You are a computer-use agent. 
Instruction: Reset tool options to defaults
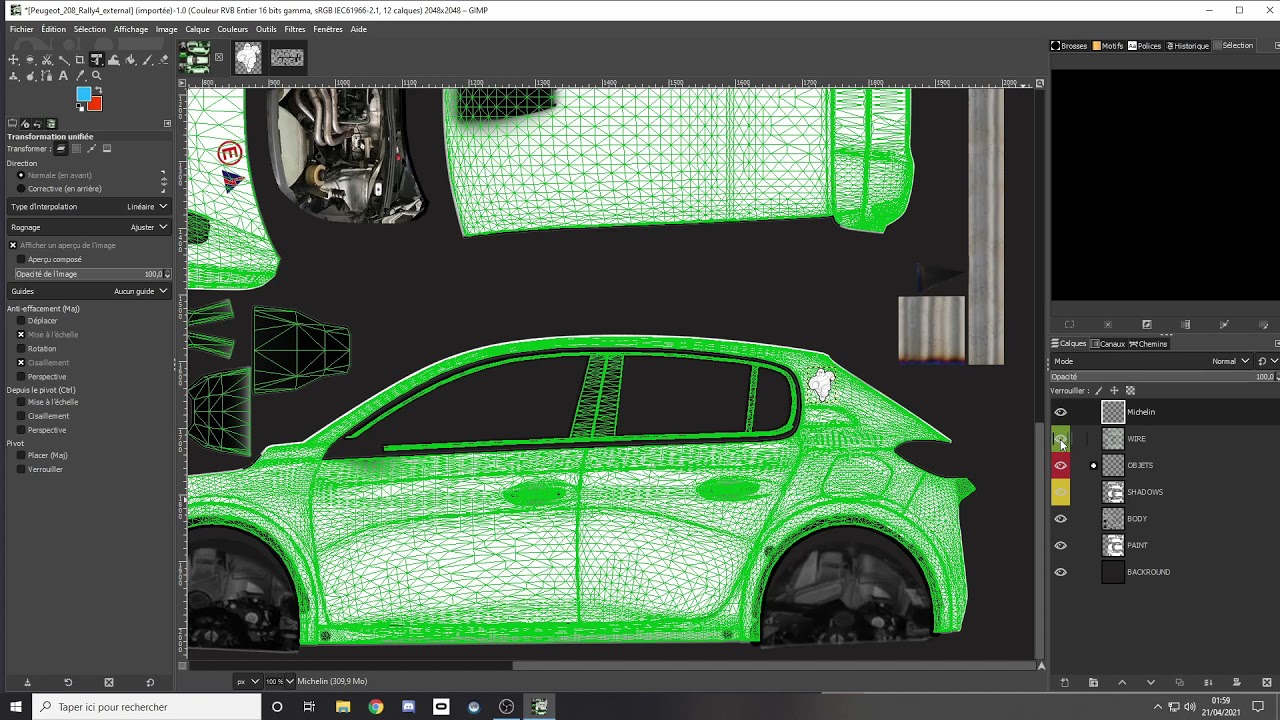pos(150,682)
